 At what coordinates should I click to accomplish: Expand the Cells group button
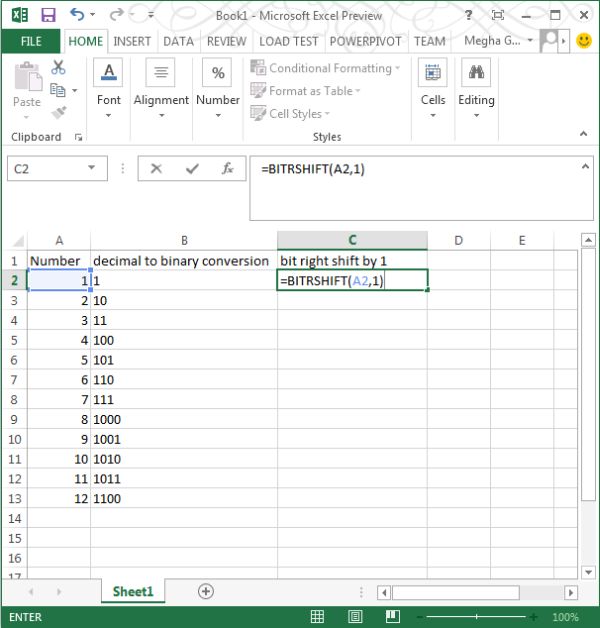tap(433, 89)
